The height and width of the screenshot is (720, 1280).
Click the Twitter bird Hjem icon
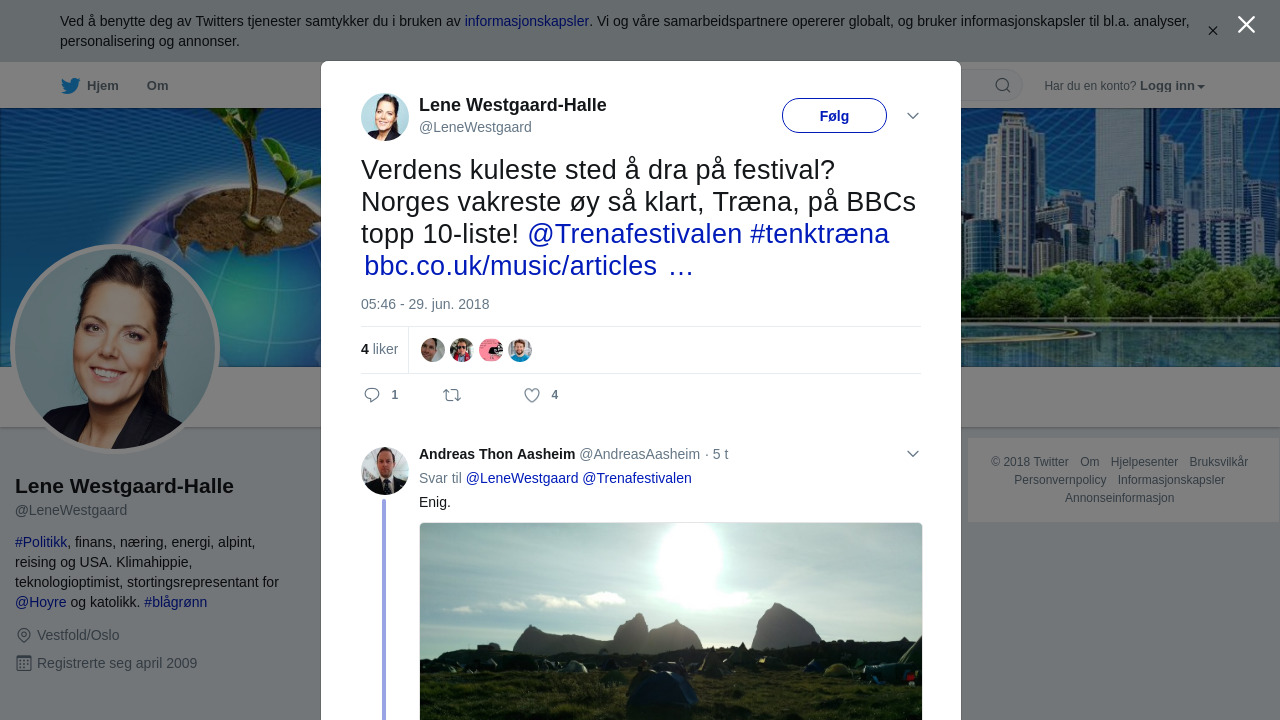70,86
